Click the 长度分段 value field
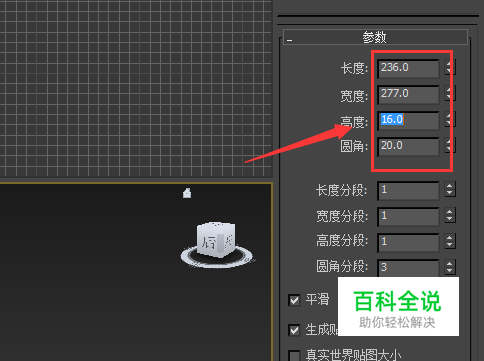Screen dimensions: 484x361 (408, 191)
